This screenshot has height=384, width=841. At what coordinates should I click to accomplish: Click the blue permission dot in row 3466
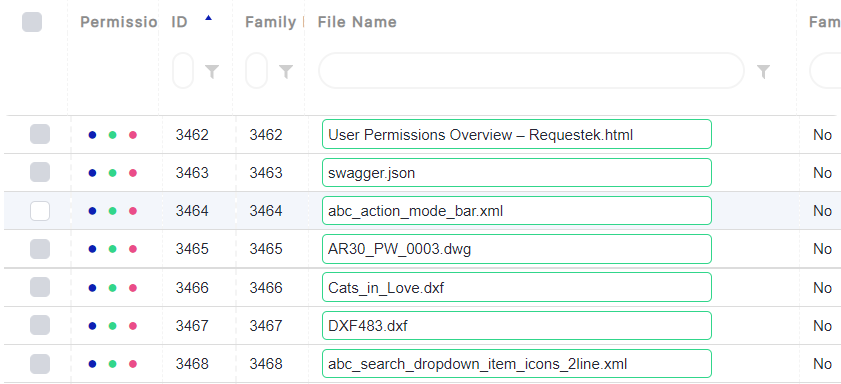pyautogui.click(x=92, y=288)
